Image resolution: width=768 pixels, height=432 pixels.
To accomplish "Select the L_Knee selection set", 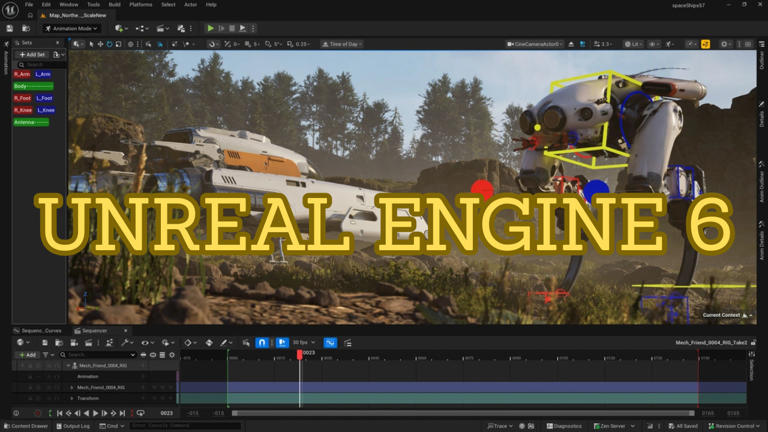I will click(46, 110).
